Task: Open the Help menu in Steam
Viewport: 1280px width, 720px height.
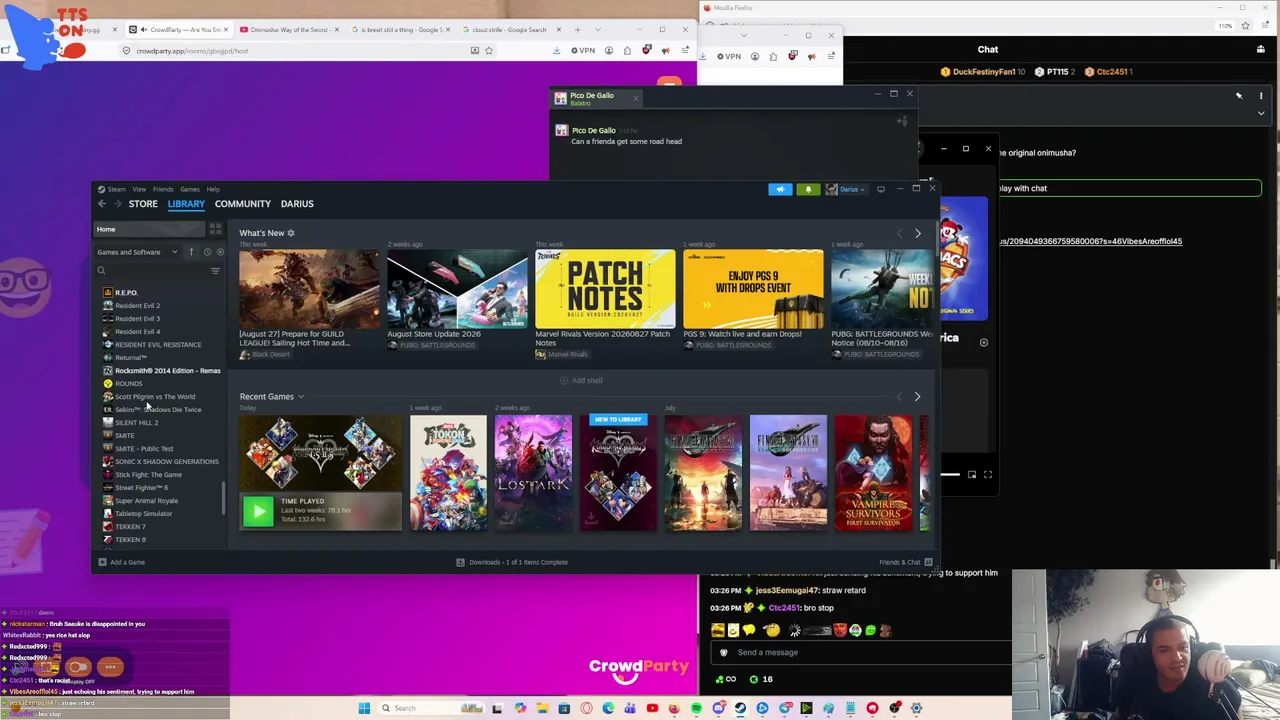Action: [213, 189]
